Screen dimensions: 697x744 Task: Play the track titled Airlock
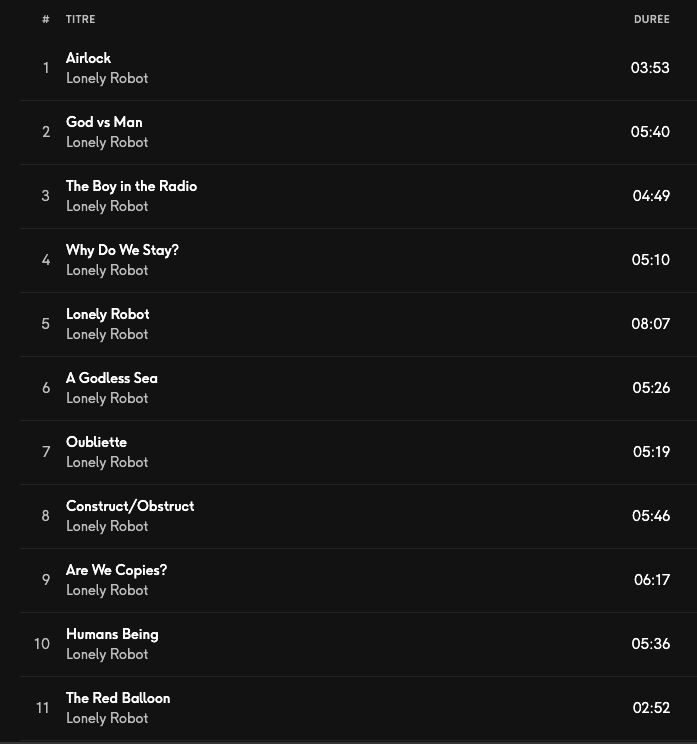click(88, 58)
